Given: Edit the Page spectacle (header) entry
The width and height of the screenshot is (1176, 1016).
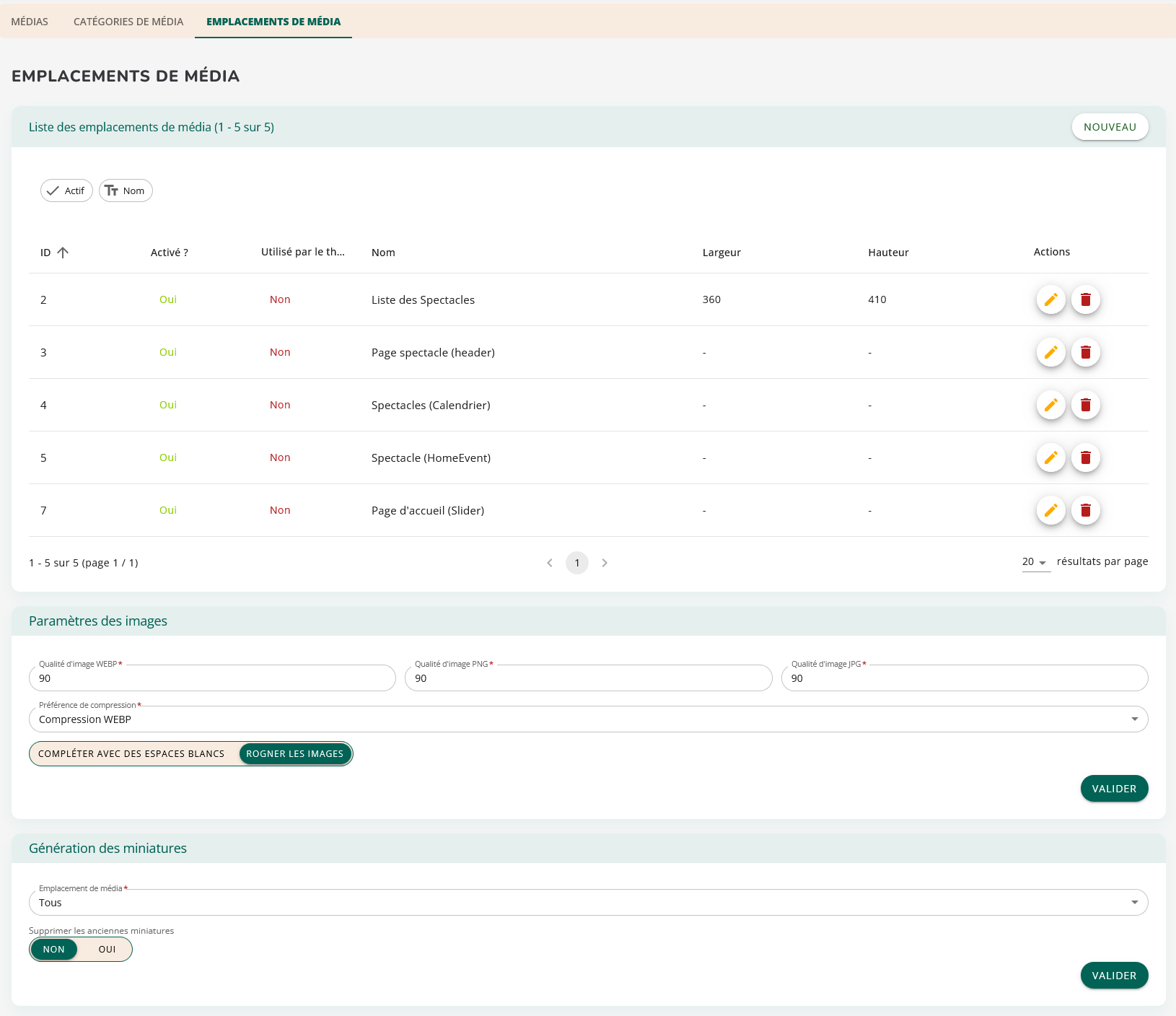Looking at the screenshot, I should 1050,352.
